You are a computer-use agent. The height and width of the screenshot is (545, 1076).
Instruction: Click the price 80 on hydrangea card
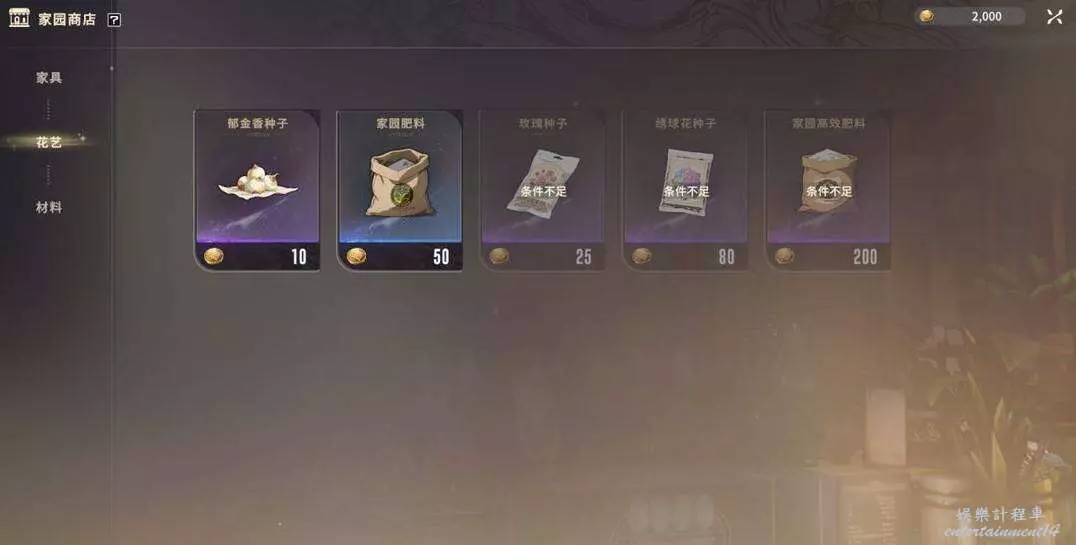pos(727,257)
